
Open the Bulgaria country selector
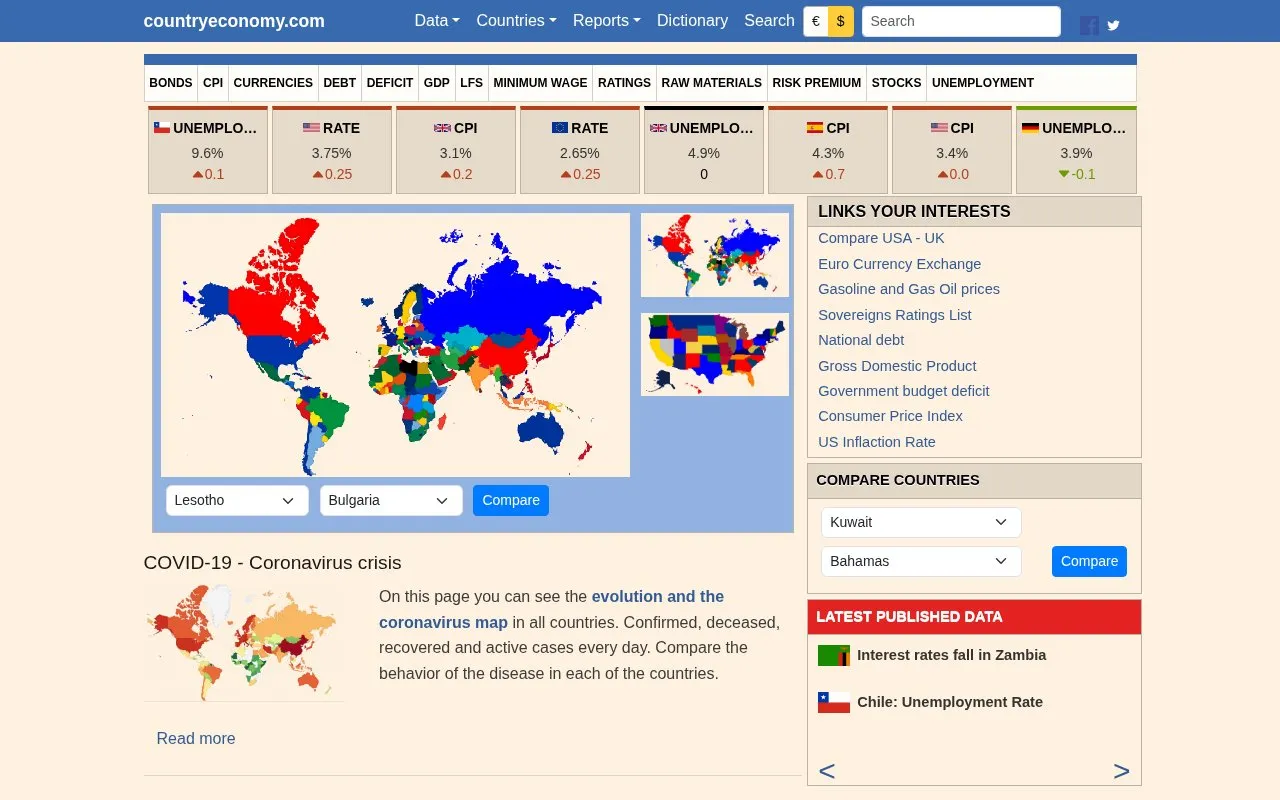[x=391, y=500]
